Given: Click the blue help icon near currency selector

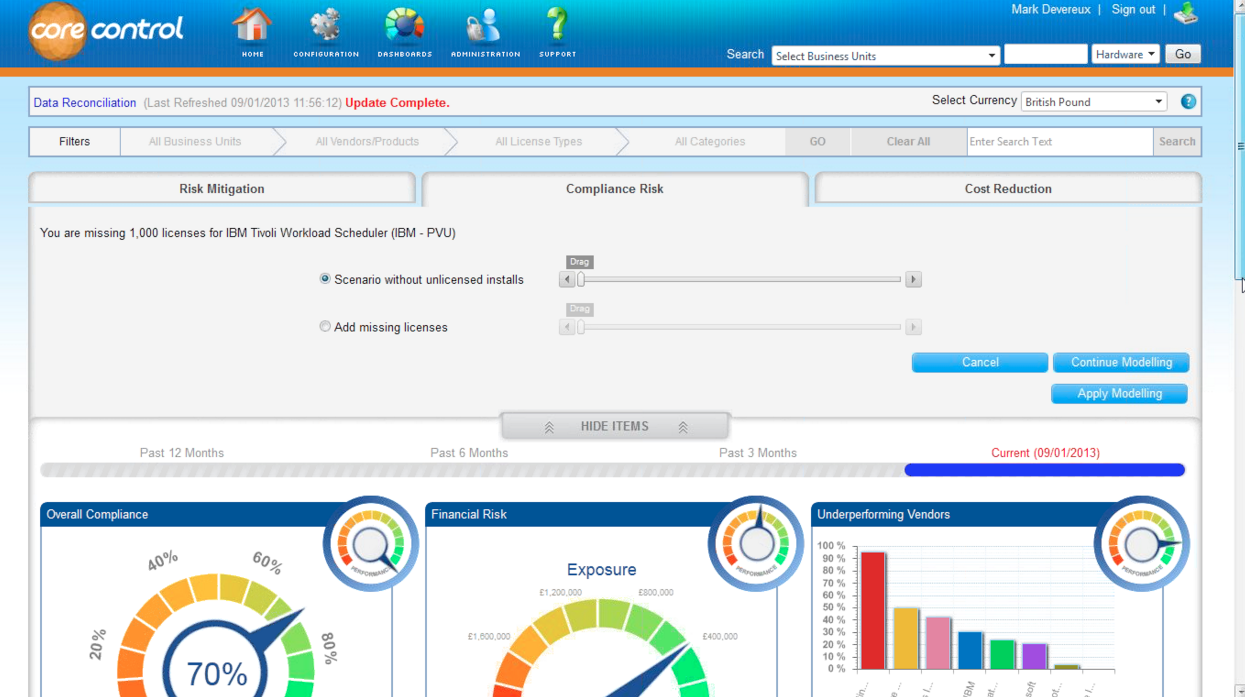Looking at the screenshot, I should [x=1188, y=101].
